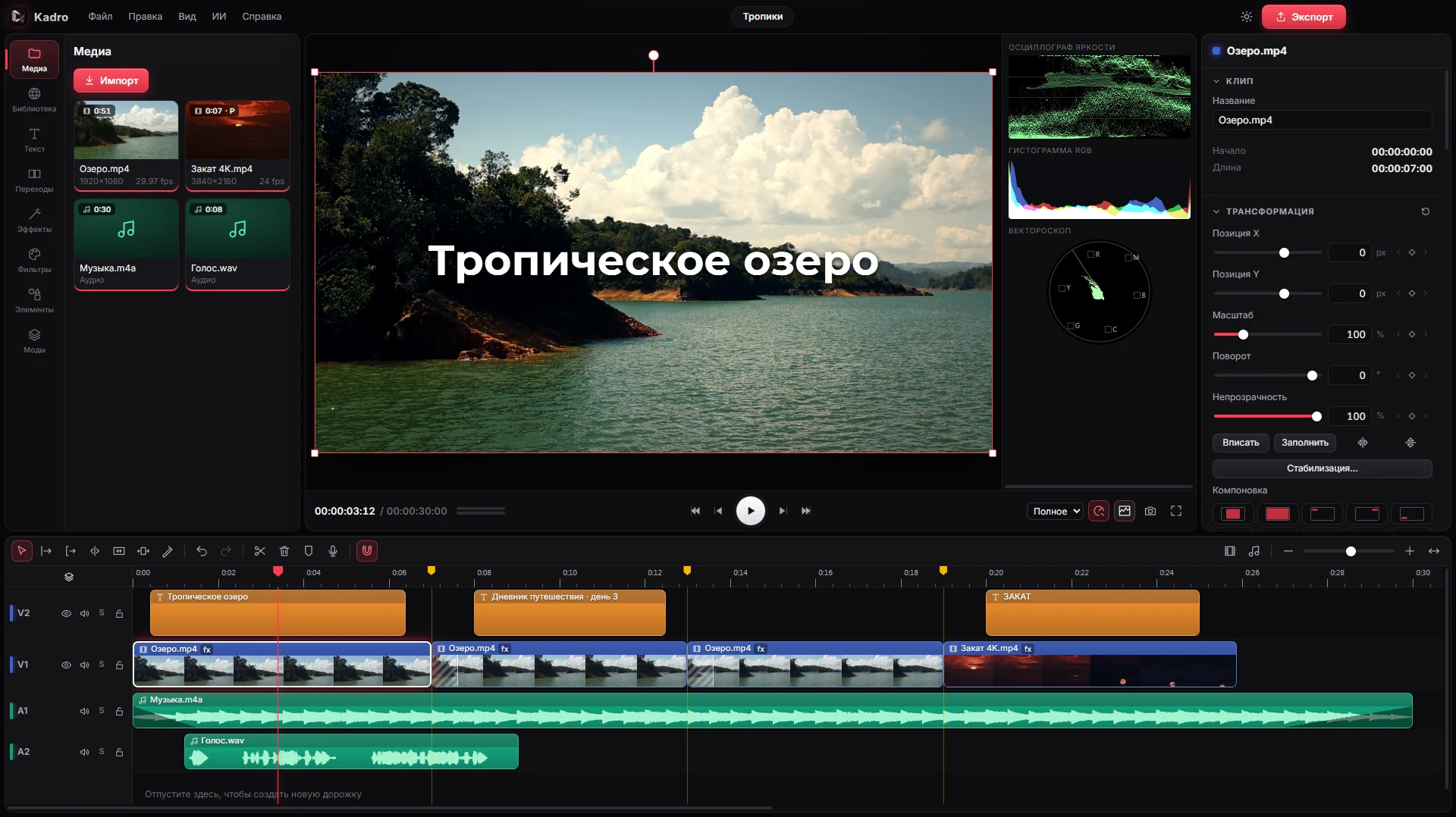Add a marker with the marker icon
1456x817 pixels.
pyautogui.click(x=309, y=551)
